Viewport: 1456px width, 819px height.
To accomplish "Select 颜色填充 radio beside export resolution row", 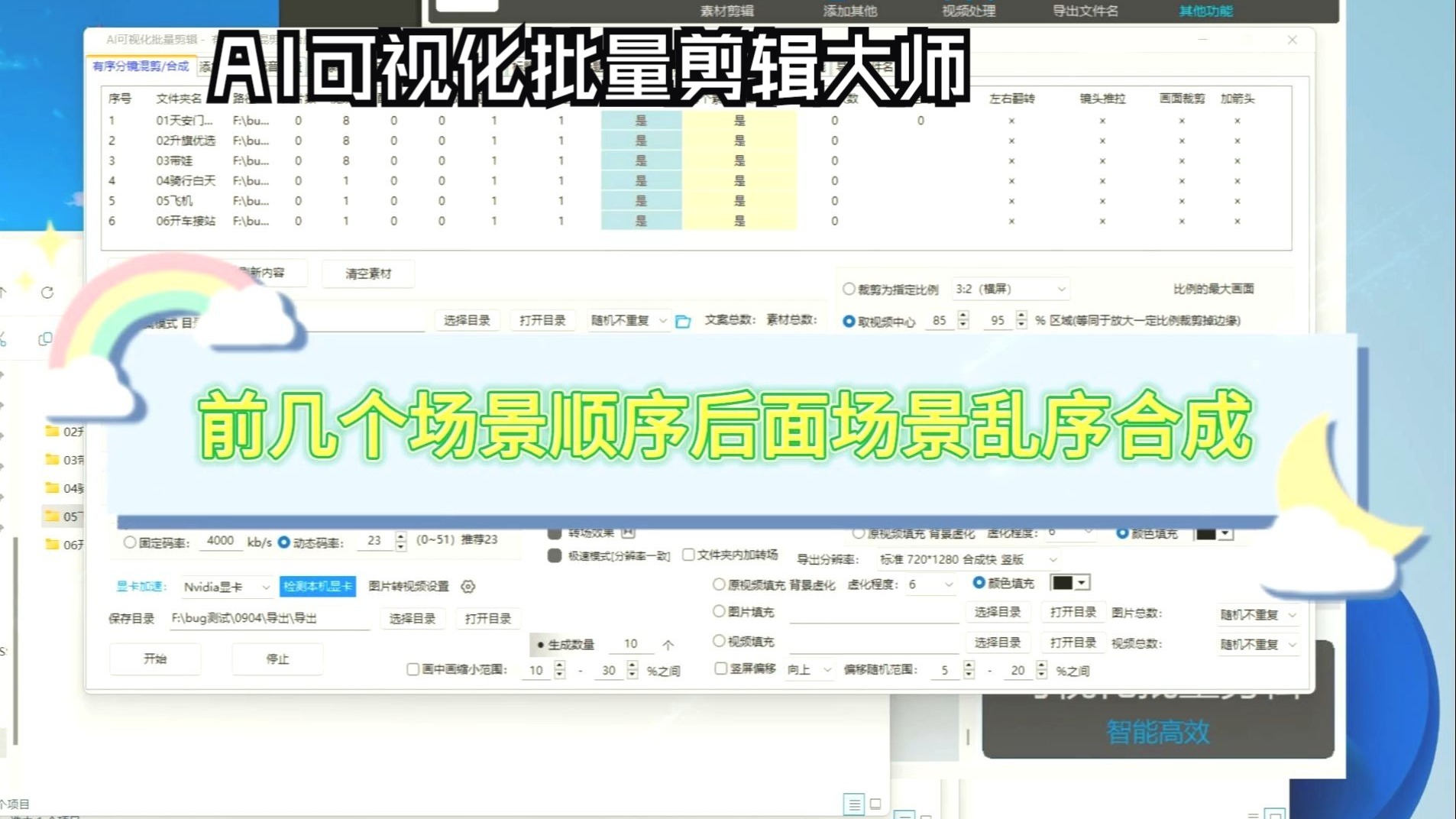I will point(979,583).
